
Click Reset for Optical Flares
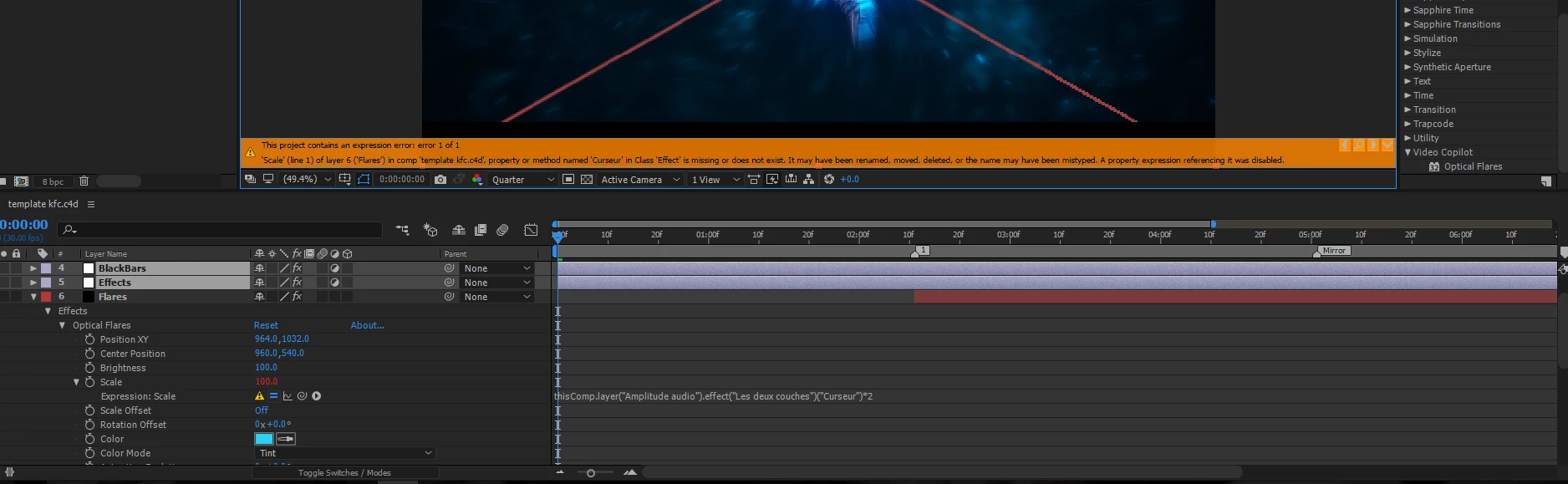point(266,325)
